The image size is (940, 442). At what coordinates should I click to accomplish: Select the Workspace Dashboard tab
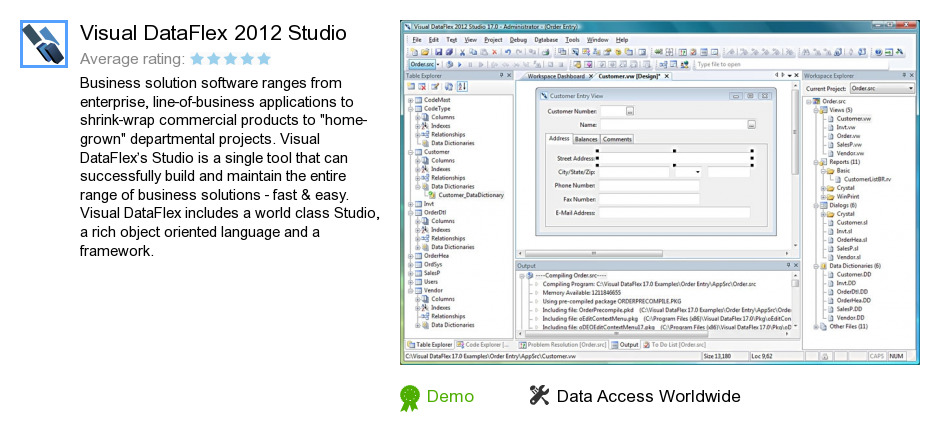556,76
